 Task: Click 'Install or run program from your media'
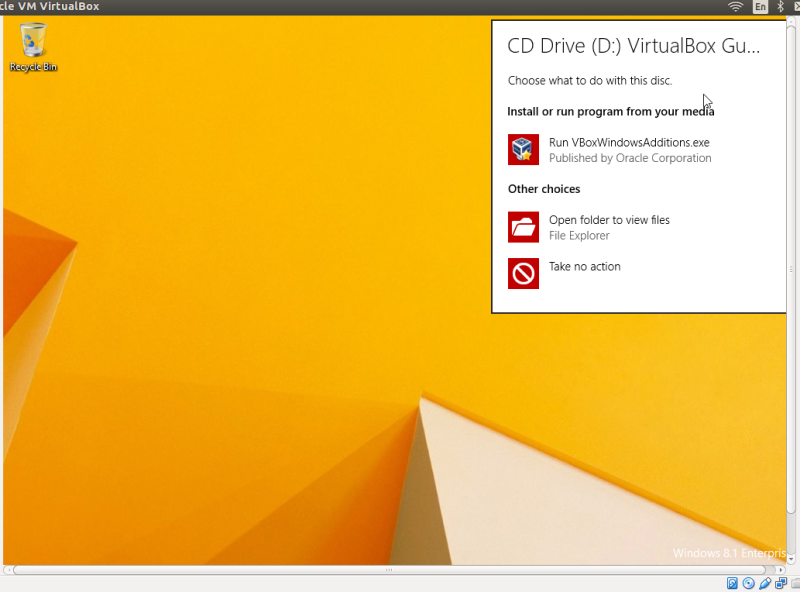click(611, 111)
